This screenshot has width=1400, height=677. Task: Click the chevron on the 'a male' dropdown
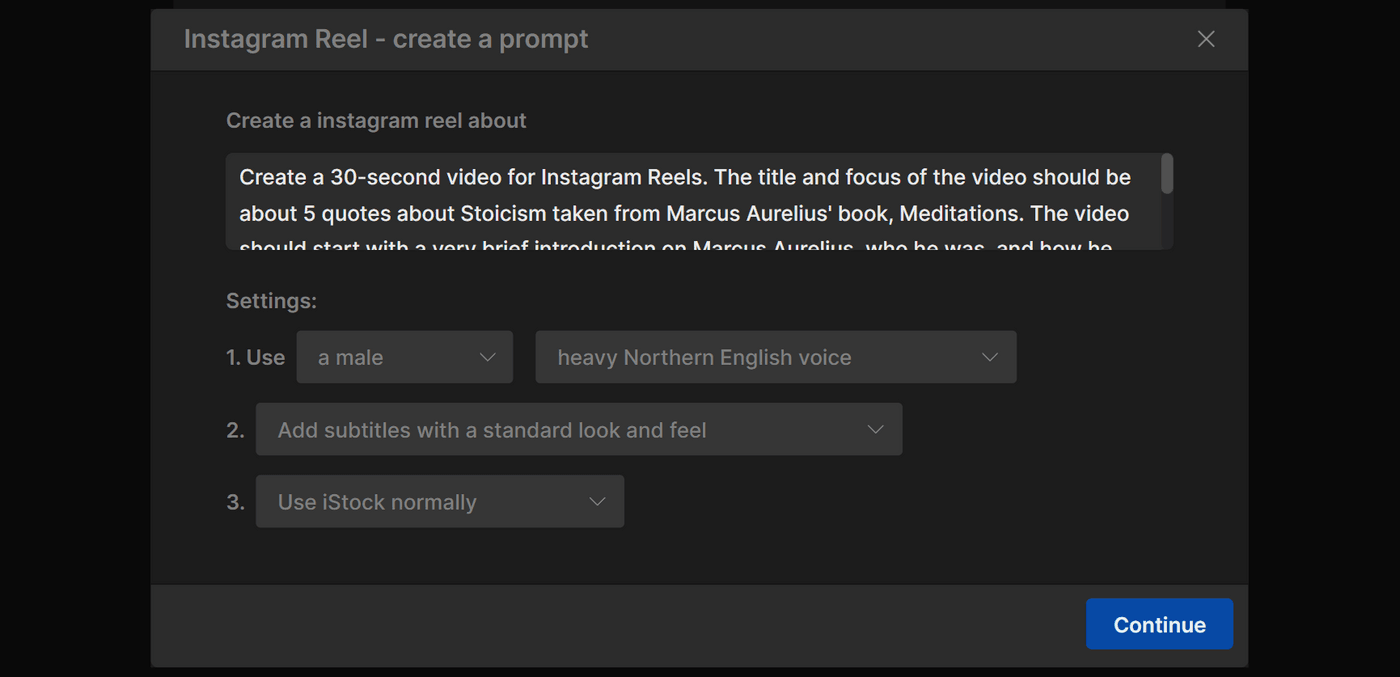(x=487, y=357)
